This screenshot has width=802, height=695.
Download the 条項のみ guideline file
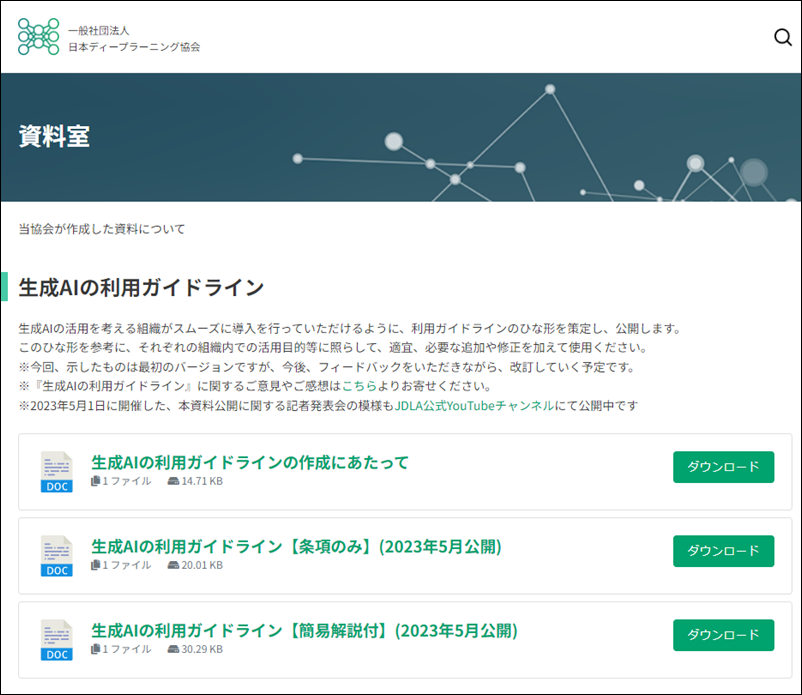pos(723,551)
